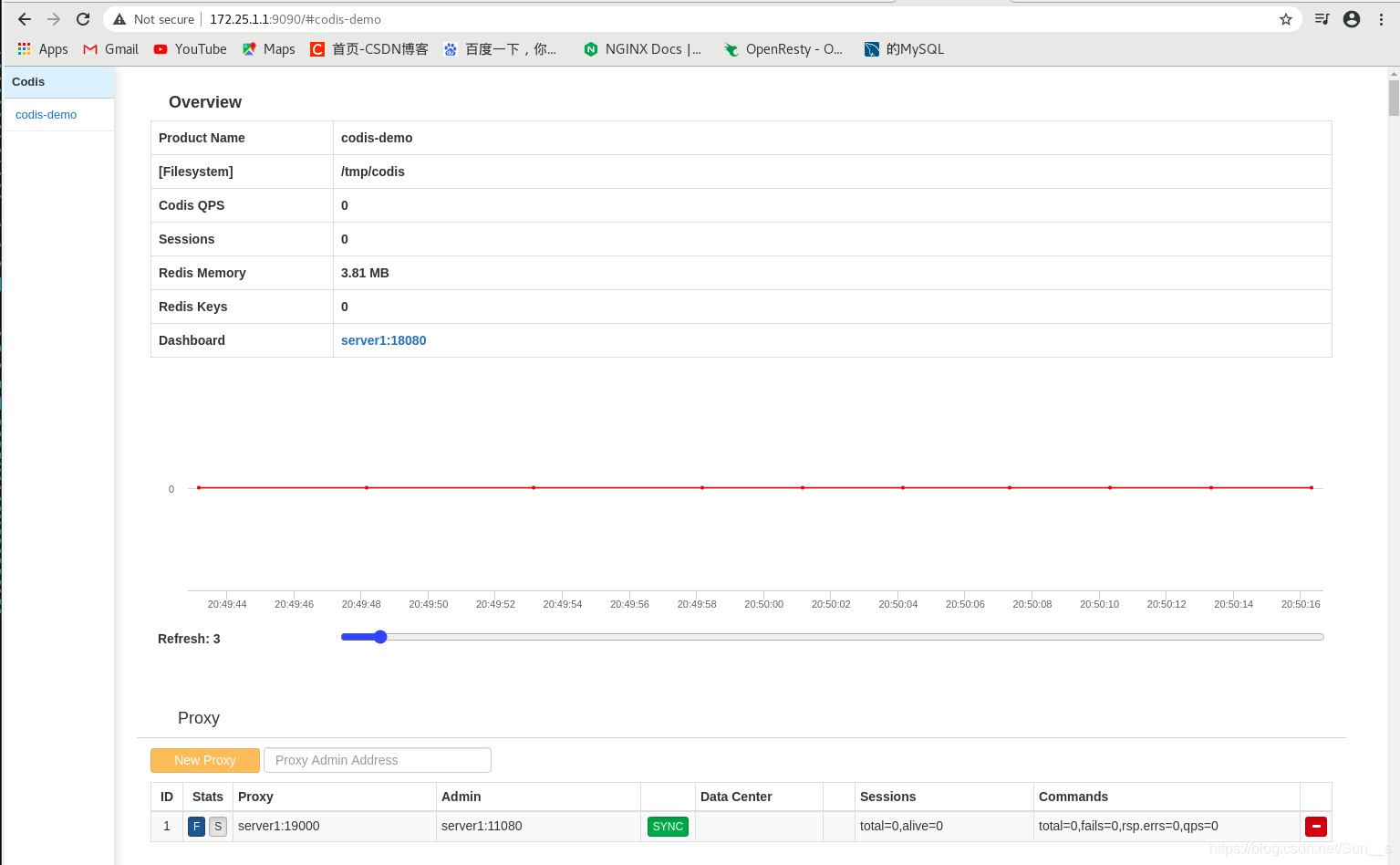Click the /tmp/codis filesystem value

373,172
